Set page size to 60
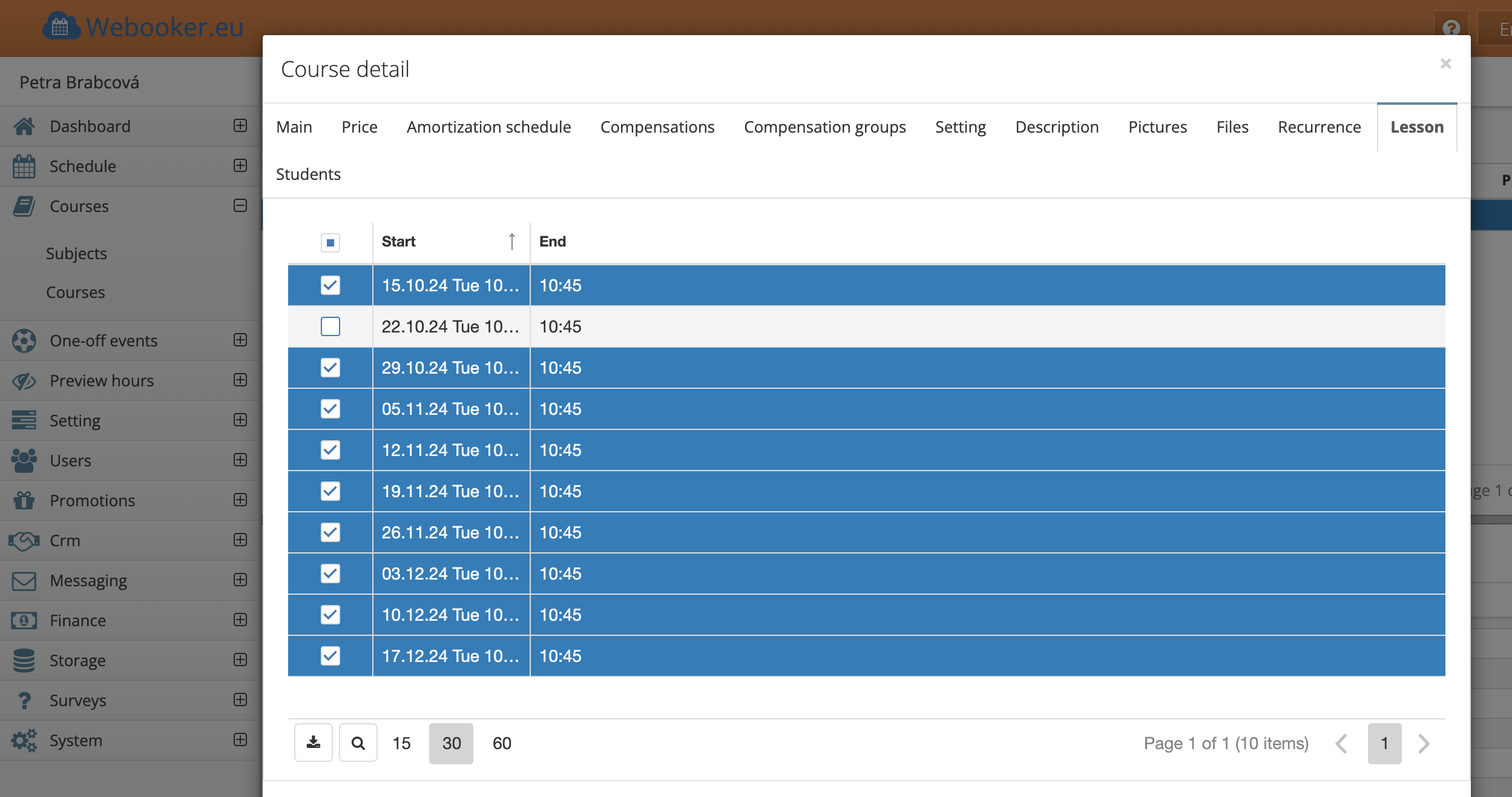Viewport: 1512px width, 797px height. 502,743
